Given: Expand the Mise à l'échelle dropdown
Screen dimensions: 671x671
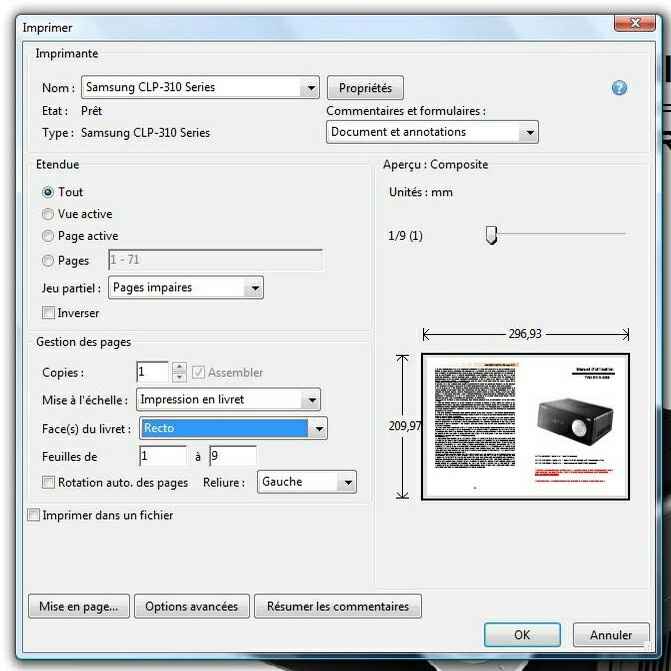Looking at the screenshot, I should (x=228, y=400).
